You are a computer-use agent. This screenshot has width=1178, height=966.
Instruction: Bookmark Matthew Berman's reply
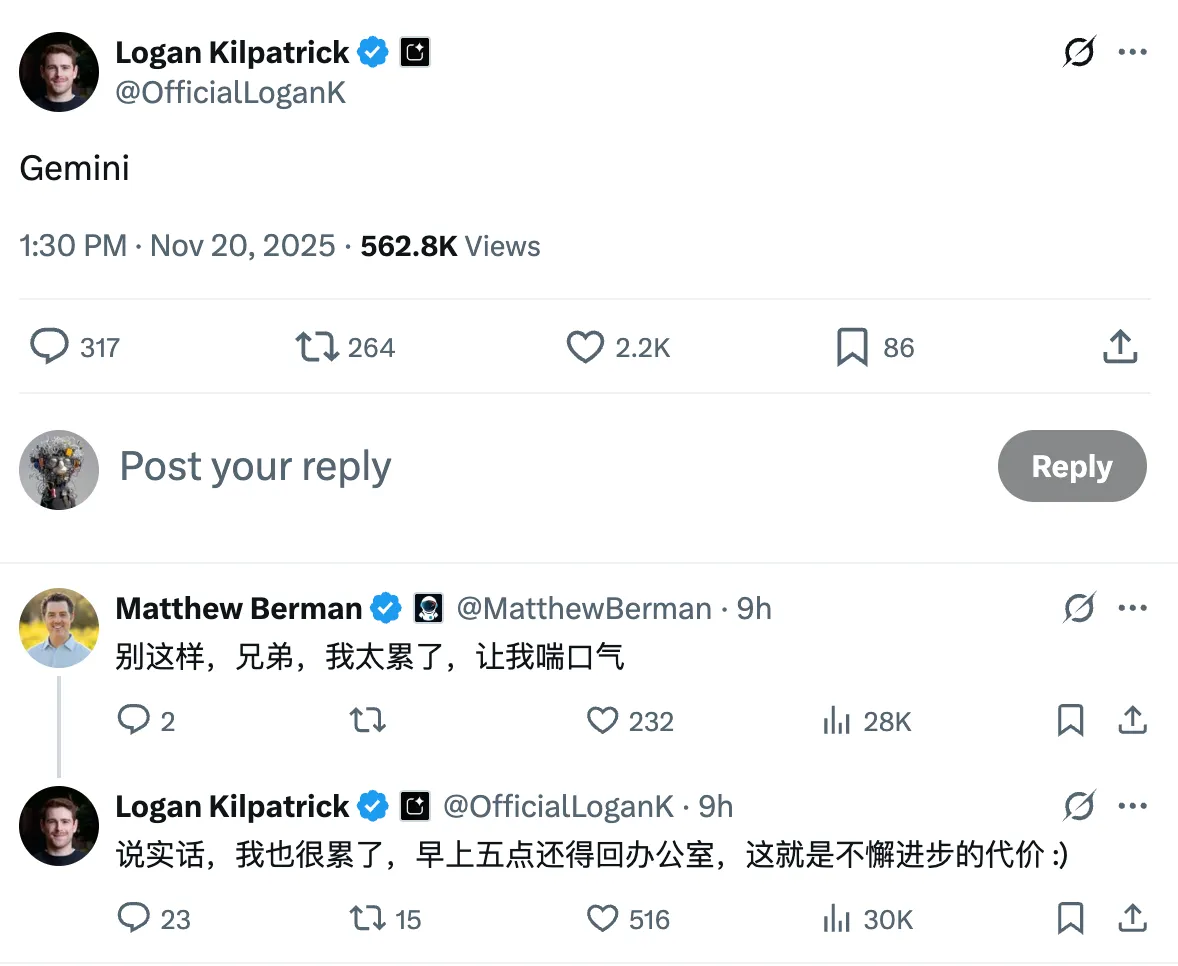point(1070,721)
